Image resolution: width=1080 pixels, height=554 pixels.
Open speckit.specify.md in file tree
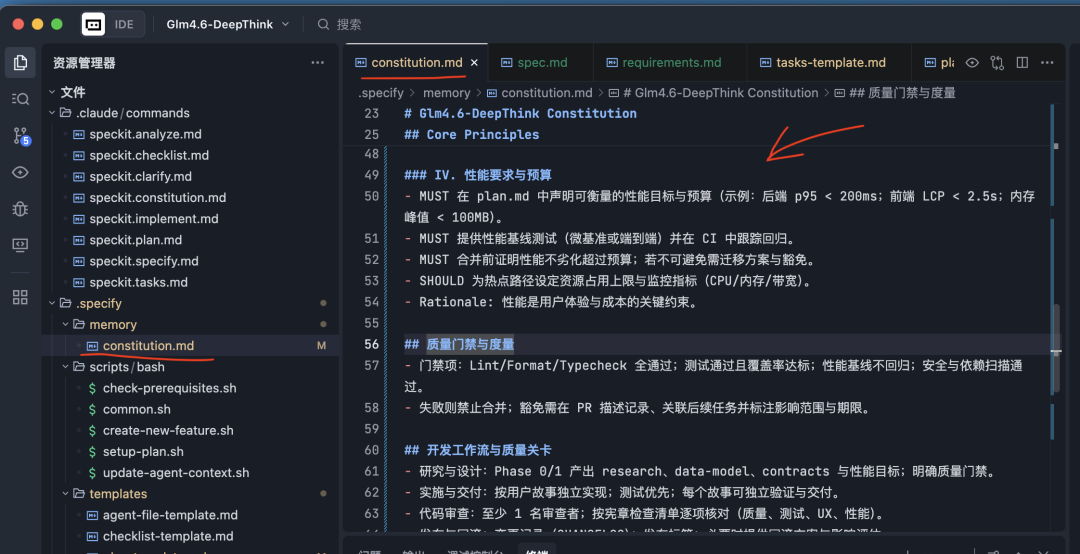click(144, 261)
